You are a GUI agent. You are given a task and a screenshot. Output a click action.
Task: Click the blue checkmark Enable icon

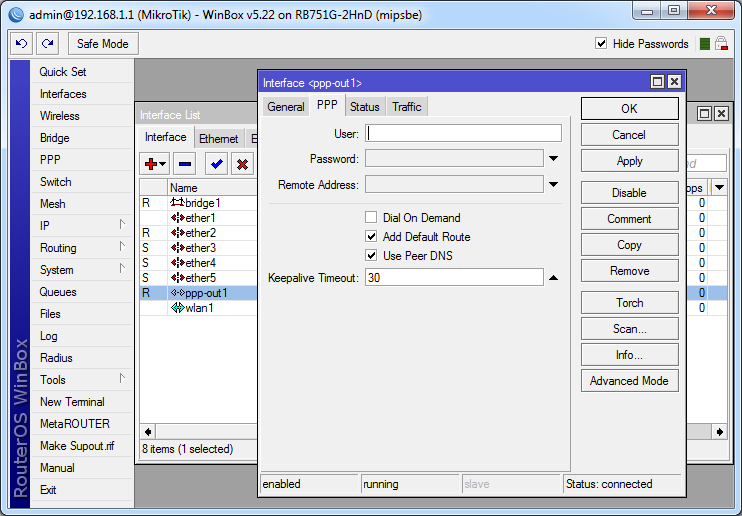(x=217, y=164)
